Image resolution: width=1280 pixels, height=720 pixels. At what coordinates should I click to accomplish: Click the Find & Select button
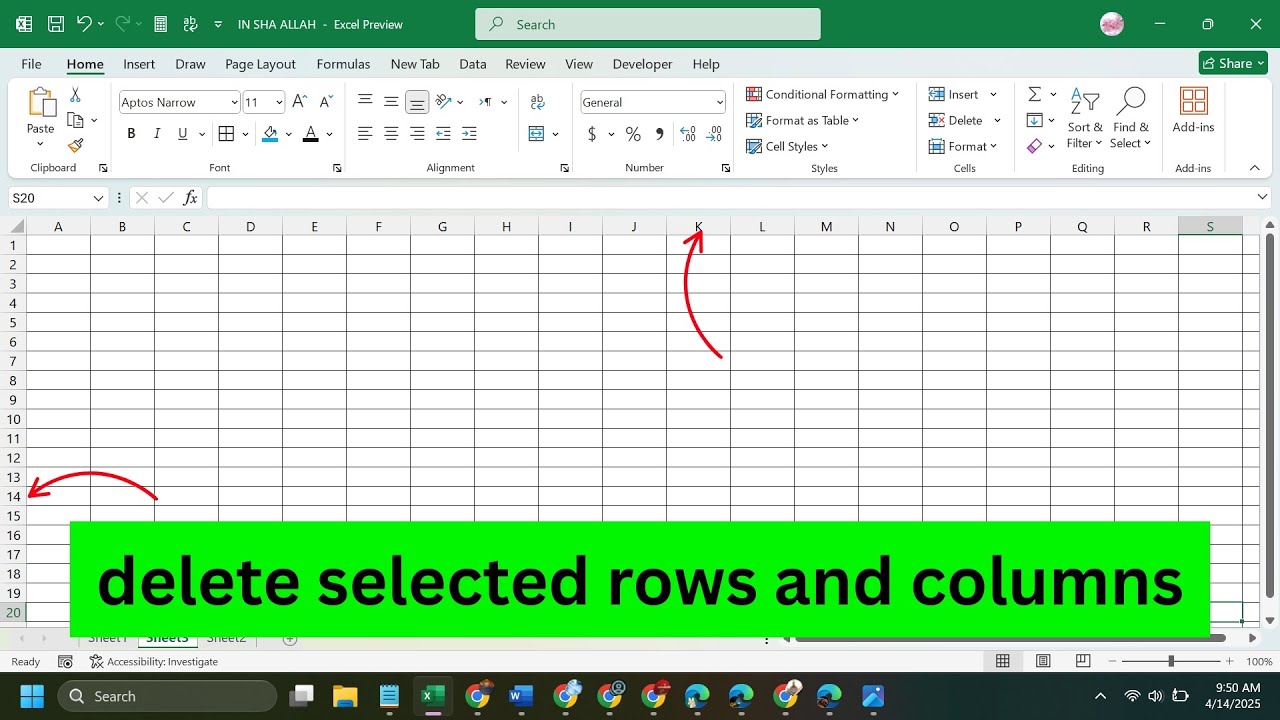tap(1131, 118)
